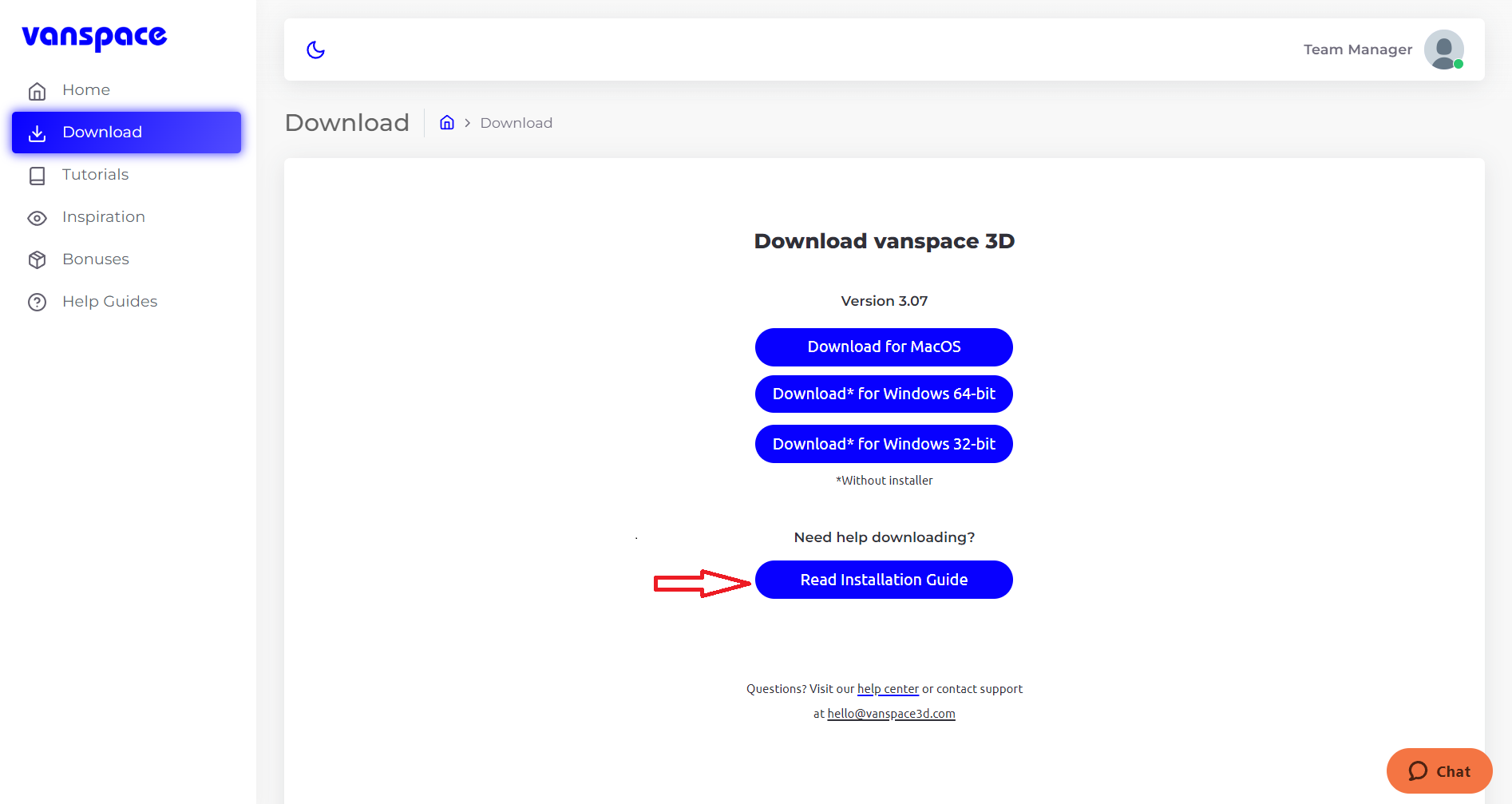1512x804 pixels.
Task: Download the Windows 64-bit version
Action: pos(884,394)
